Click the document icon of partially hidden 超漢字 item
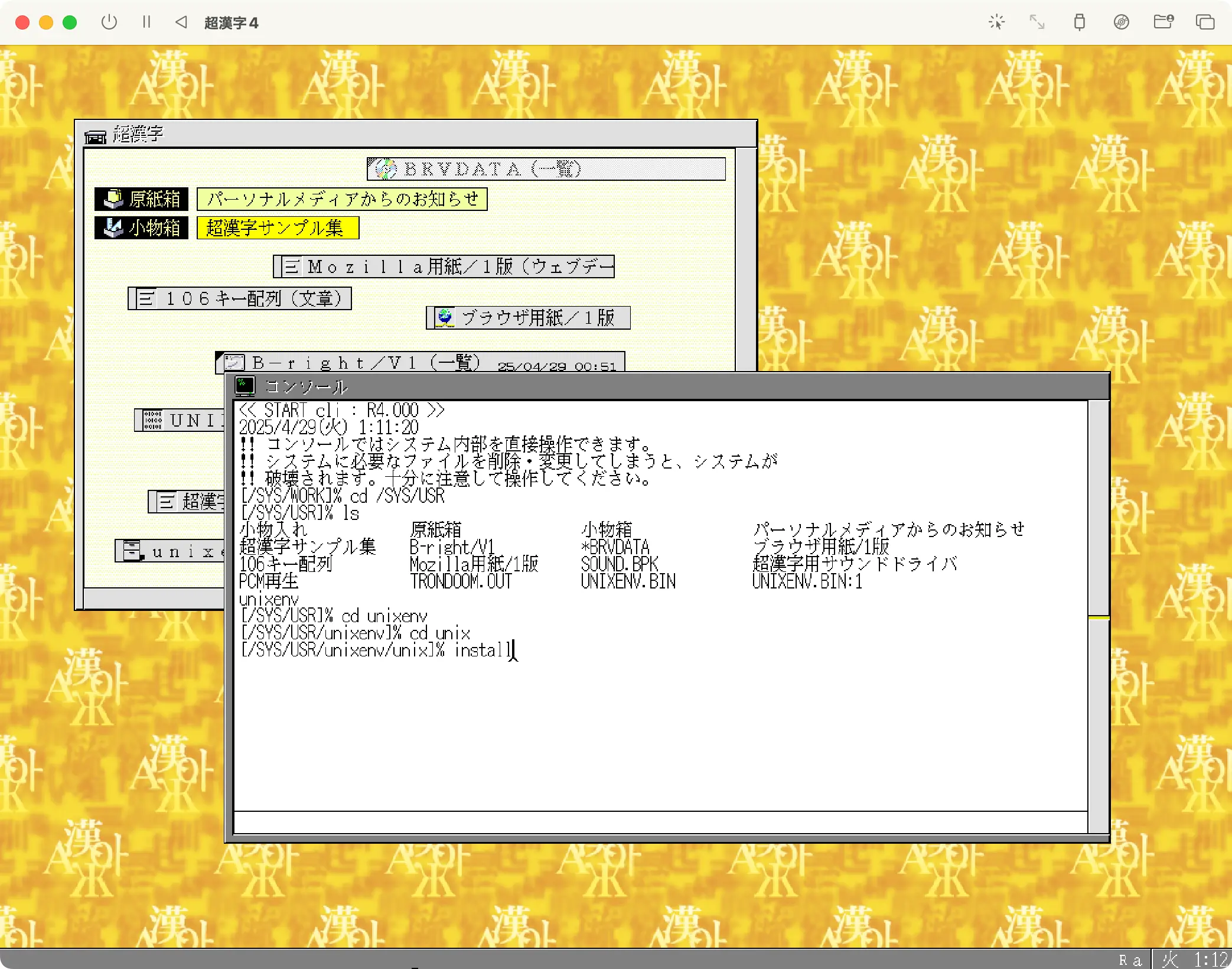 coord(167,502)
